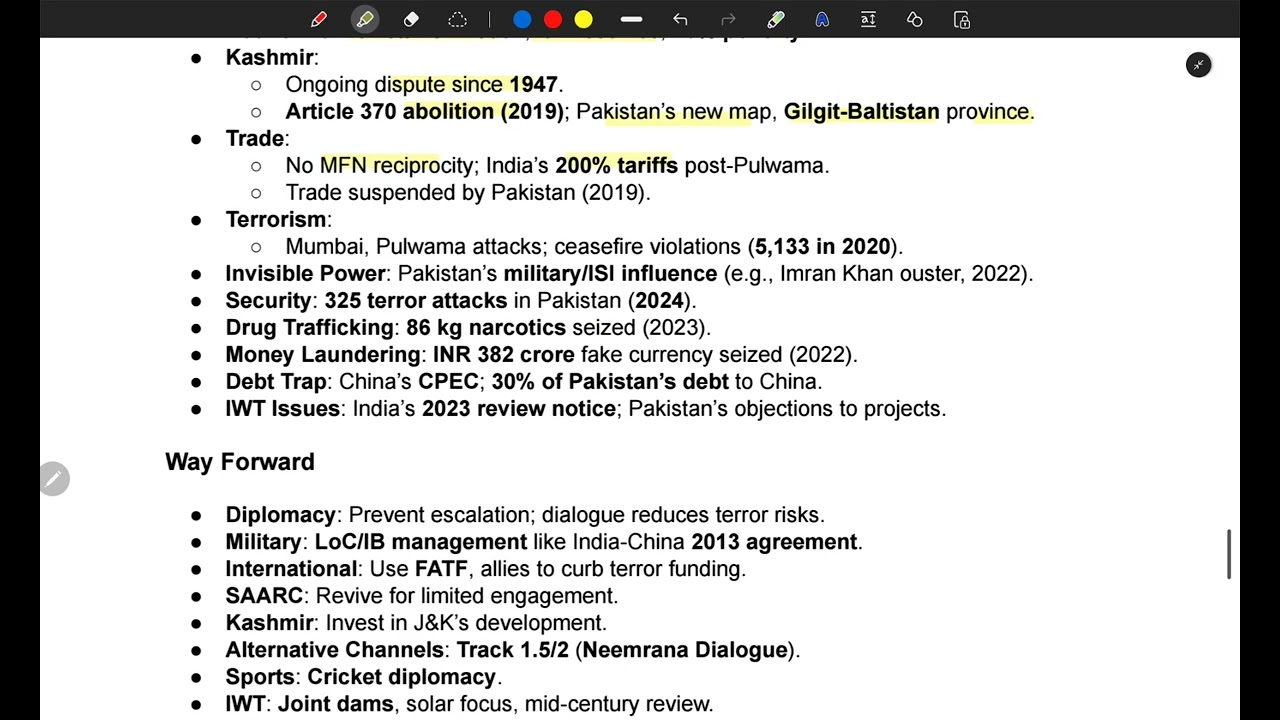Select the eraser tool
This screenshot has width=1280, height=720.
(x=411, y=19)
